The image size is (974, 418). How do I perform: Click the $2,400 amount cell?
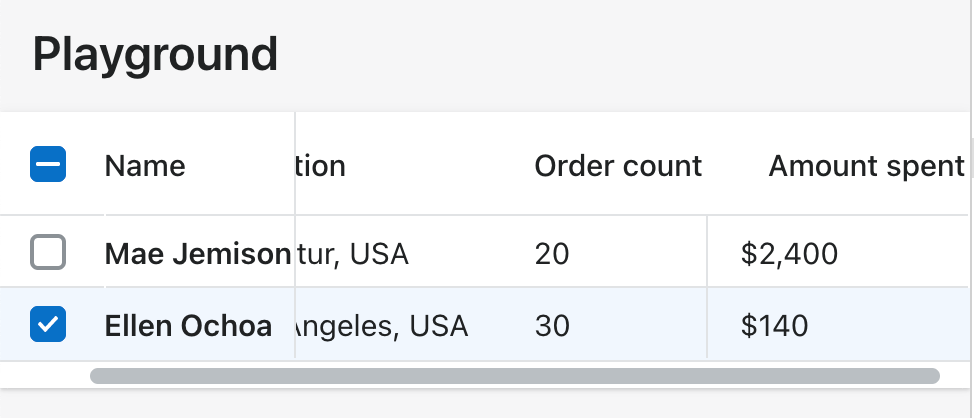pyautogui.click(x=789, y=253)
